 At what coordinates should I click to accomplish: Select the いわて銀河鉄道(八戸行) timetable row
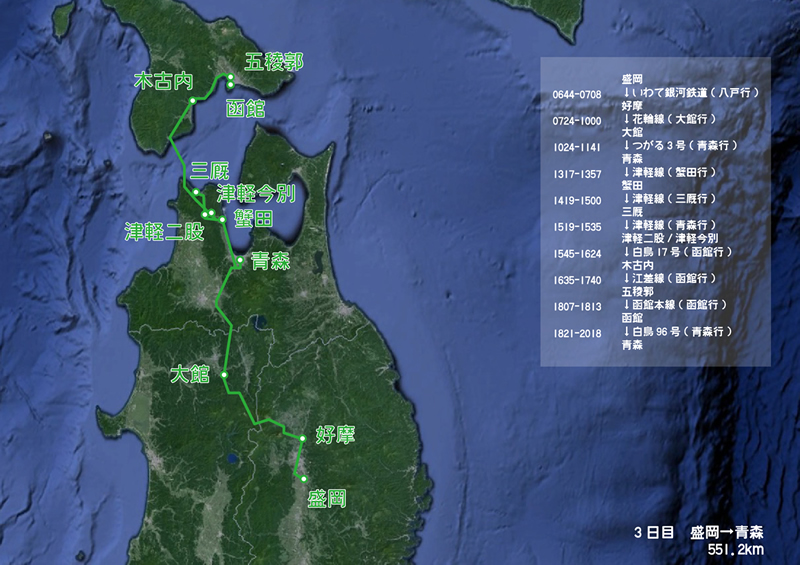click(692, 92)
